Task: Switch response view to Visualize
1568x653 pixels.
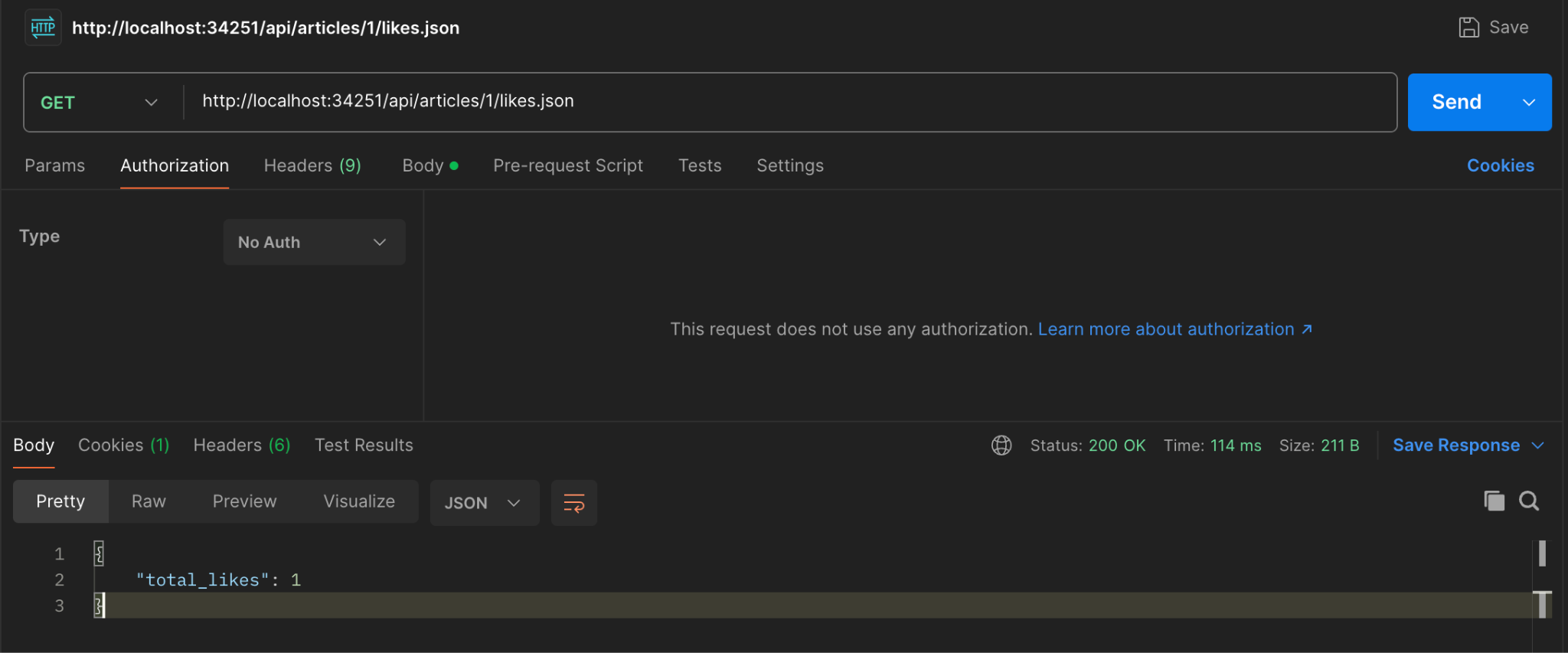Action: [x=359, y=502]
